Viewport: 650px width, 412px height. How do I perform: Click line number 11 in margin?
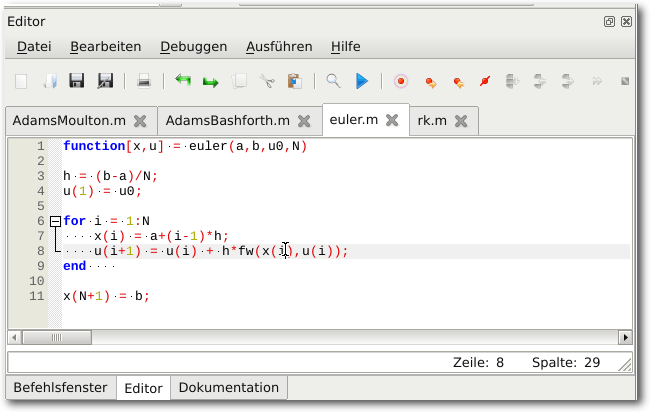(x=36, y=296)
